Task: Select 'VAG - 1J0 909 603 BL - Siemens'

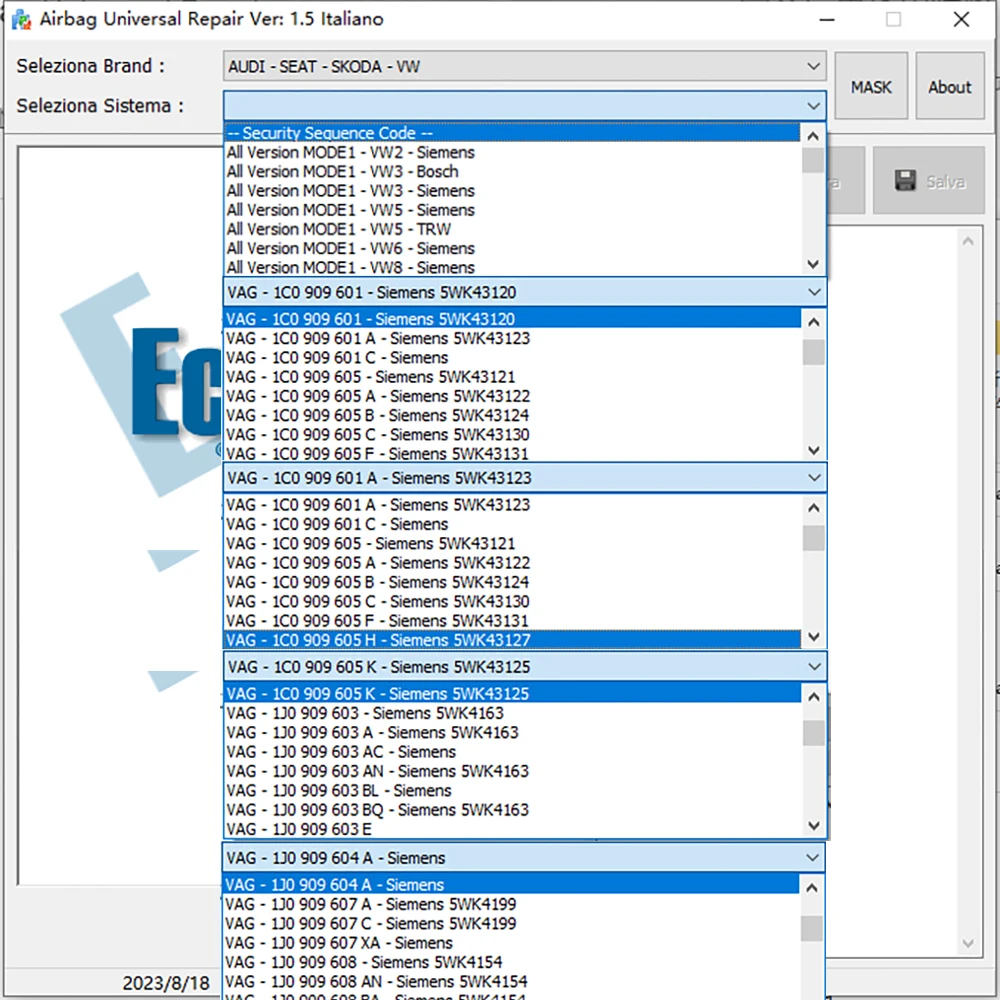Action: (512, 790)
